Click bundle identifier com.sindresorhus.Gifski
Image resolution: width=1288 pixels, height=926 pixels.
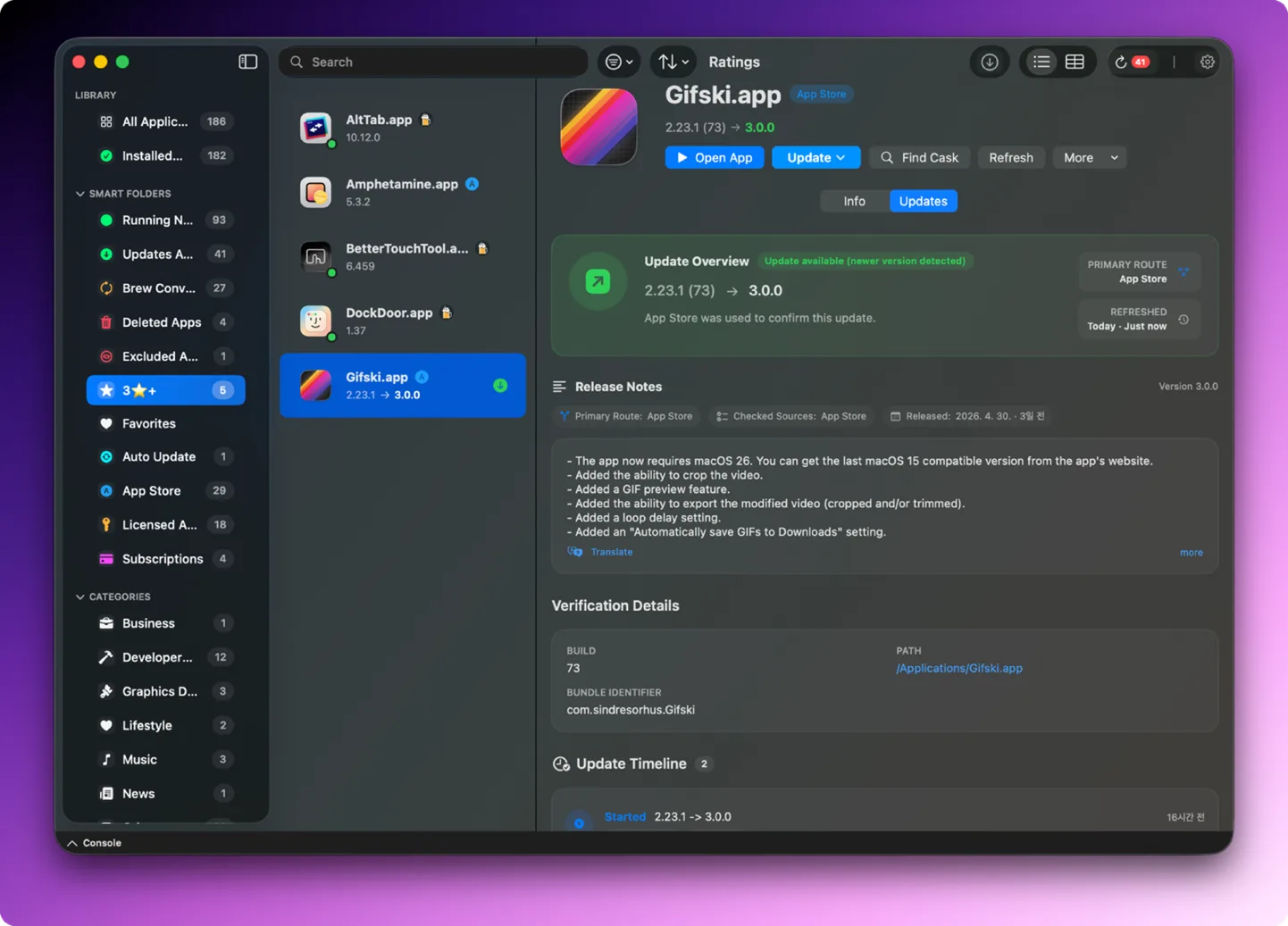tap(631, 710)
